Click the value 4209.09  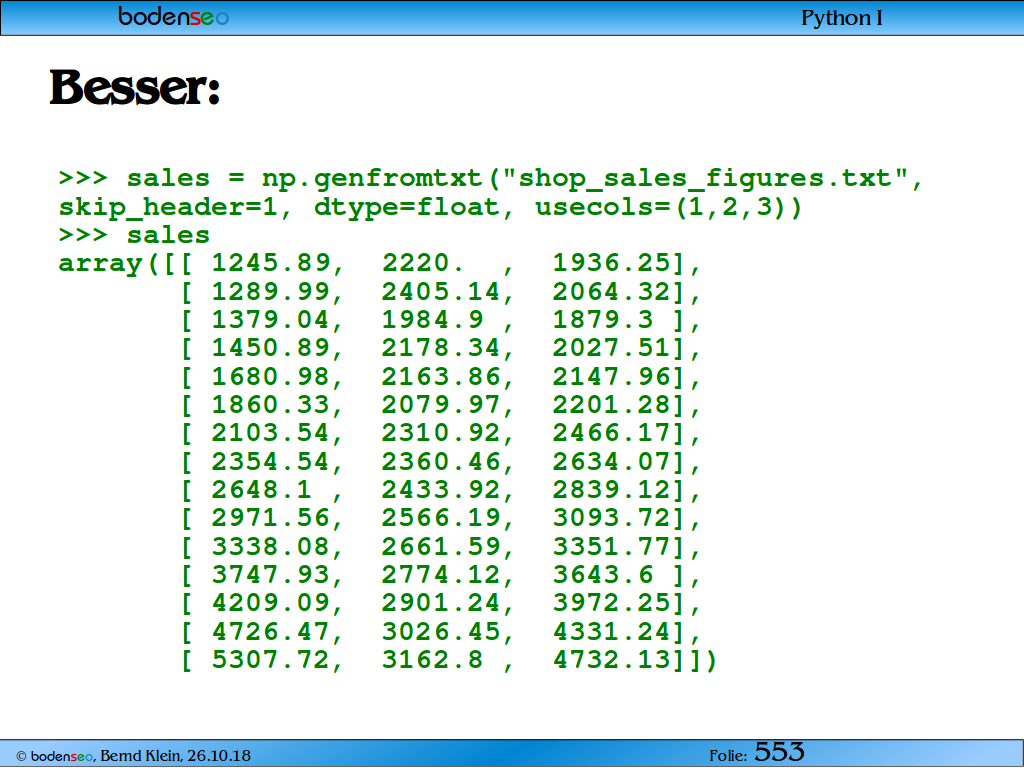click(271, 602)
